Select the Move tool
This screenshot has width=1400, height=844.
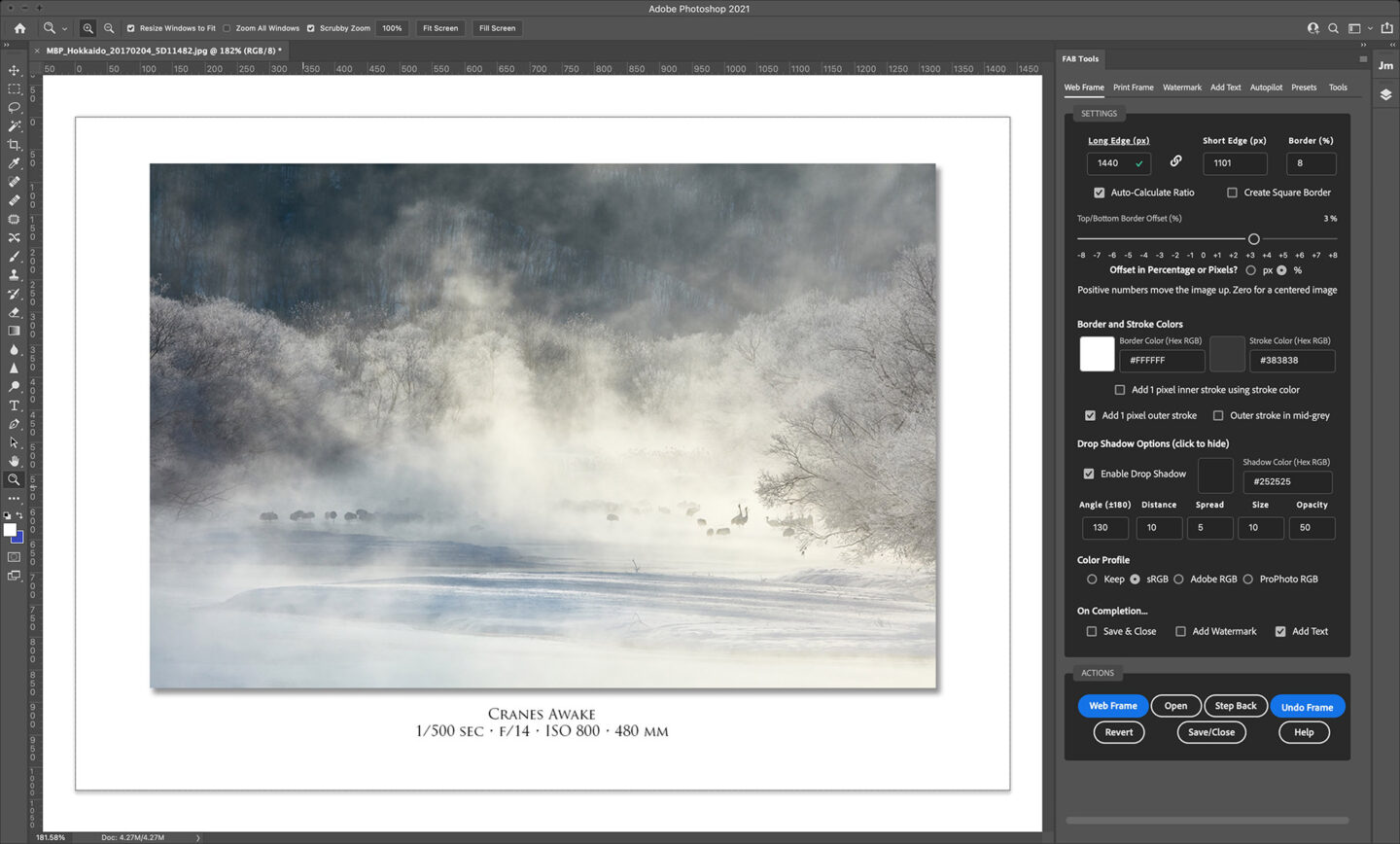pyautogui.click(x=14, y=70)
